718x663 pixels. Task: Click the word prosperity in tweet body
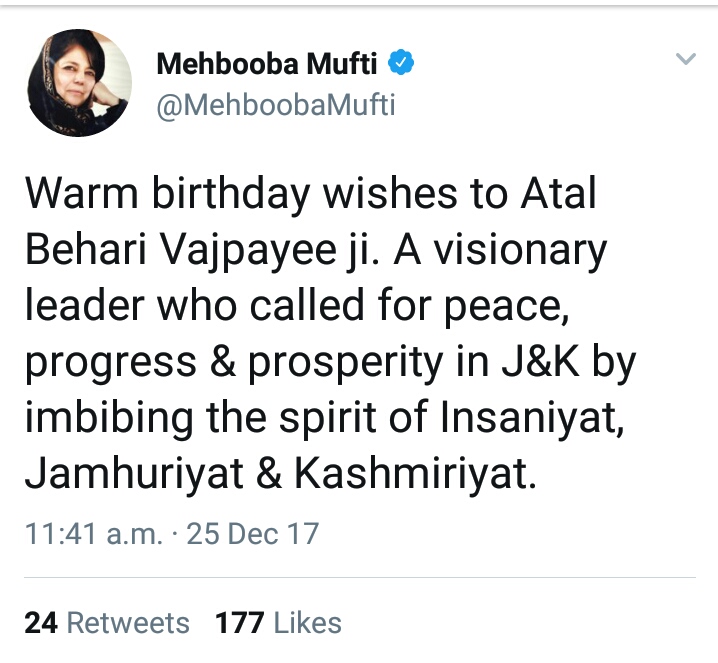(x=346, y=362)
